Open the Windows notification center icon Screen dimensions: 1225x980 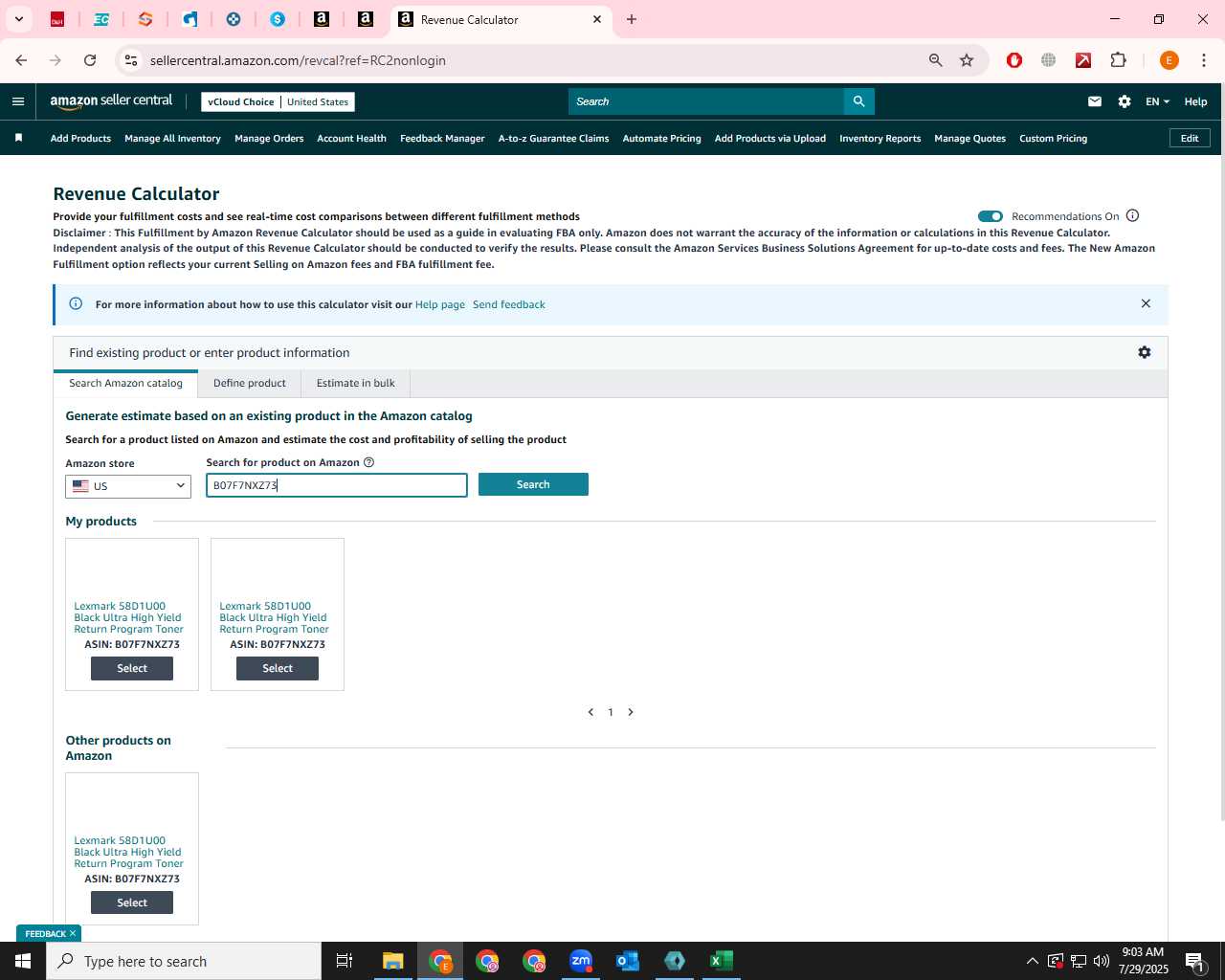pos(1194,961)
